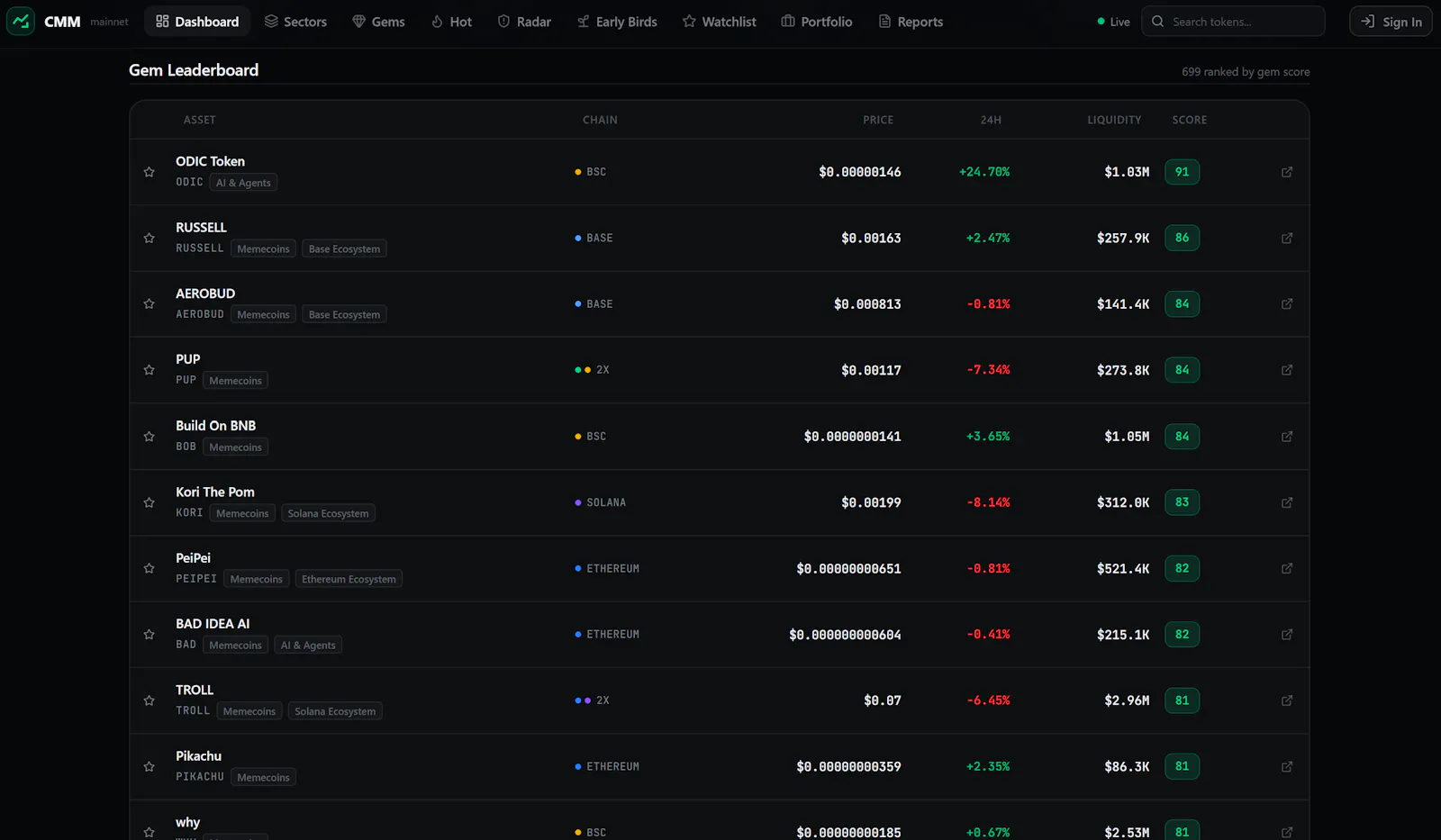Click the Gem Leaderboard heading
Viewport: 1441px width, 840px height.
point(194,70)
